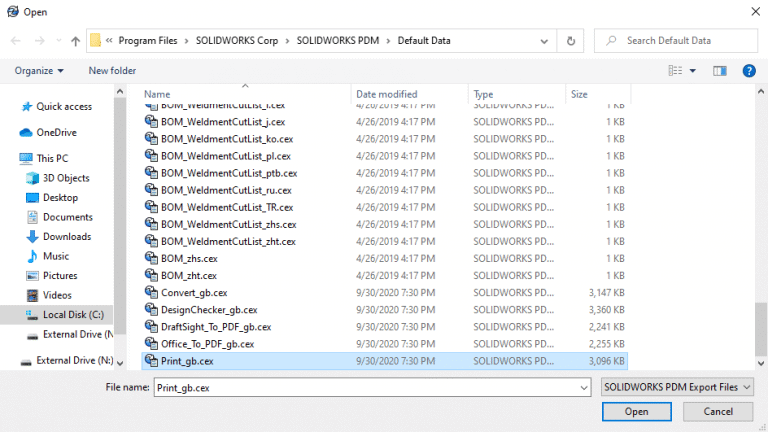Viewport: 768px width, 432px height.
Task: Select BOM_WeldmentCutList_ru.cex file icon
Action: coord(151,190)
